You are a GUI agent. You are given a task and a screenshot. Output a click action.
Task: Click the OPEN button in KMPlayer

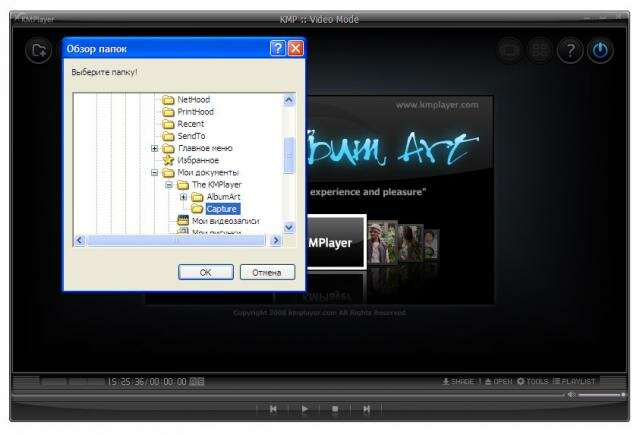click(498, 382)
